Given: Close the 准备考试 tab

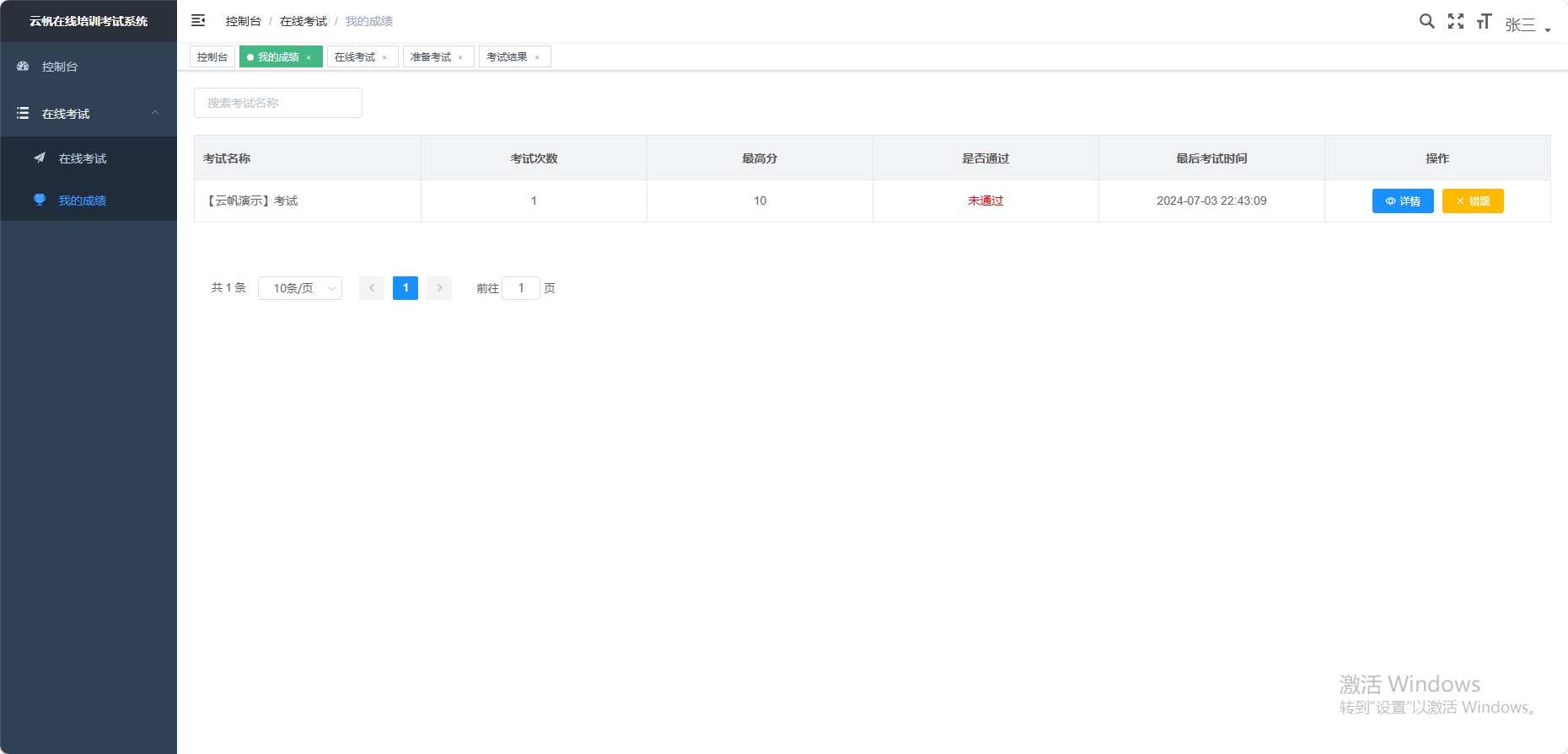Looking at the screenshot, I should 460,57.
